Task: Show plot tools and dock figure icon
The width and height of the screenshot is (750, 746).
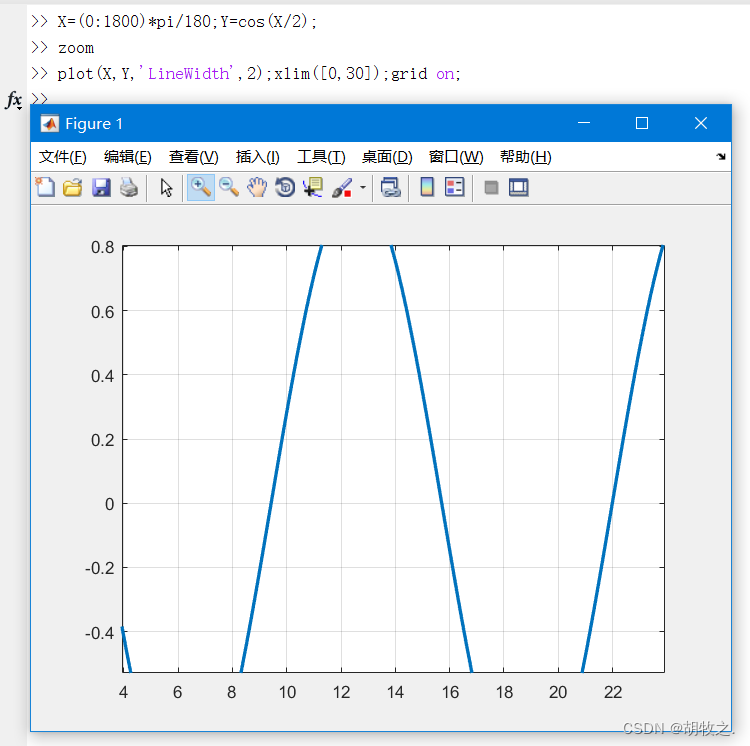Action: click(x=518, y=187)
